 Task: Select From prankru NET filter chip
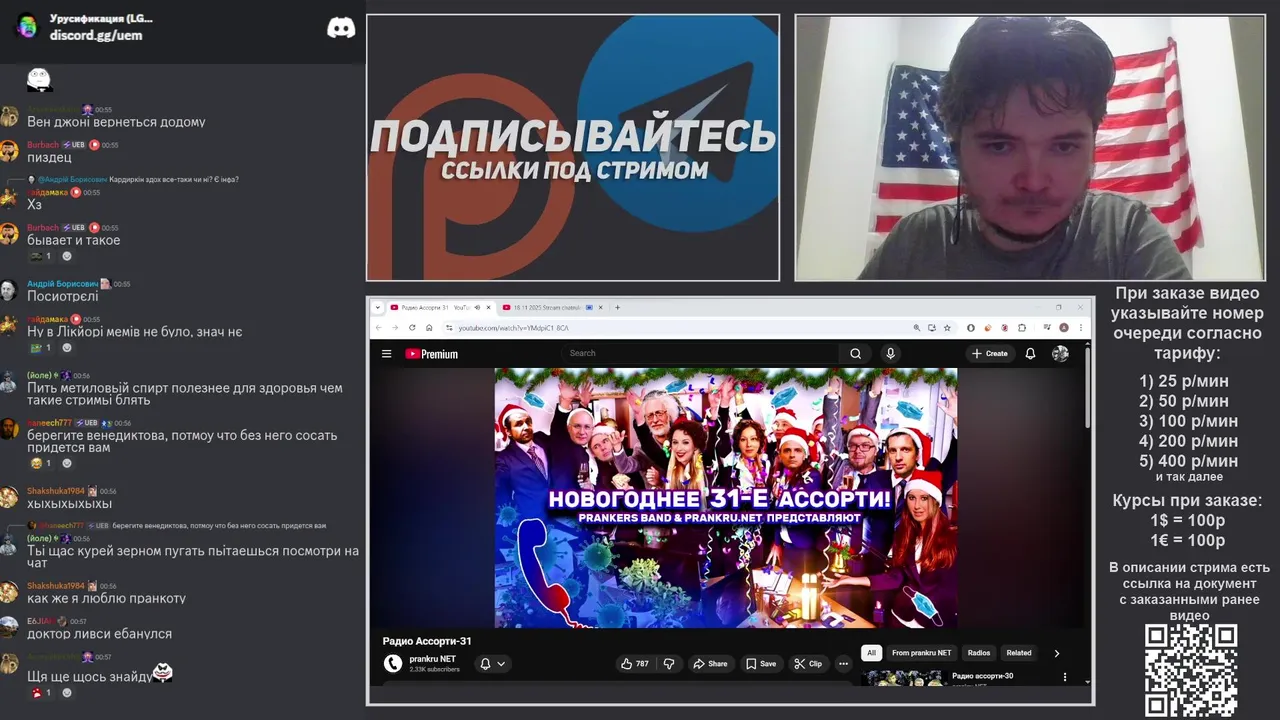coord(922,653)
